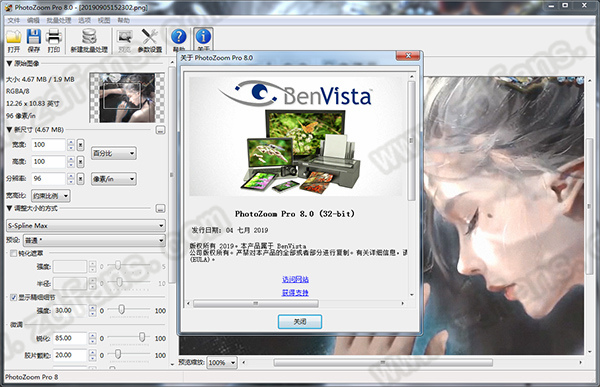Click the Close button in About dialog
Image resolution: width=600 pixels, height=387 pixels.
pos(300,322)
